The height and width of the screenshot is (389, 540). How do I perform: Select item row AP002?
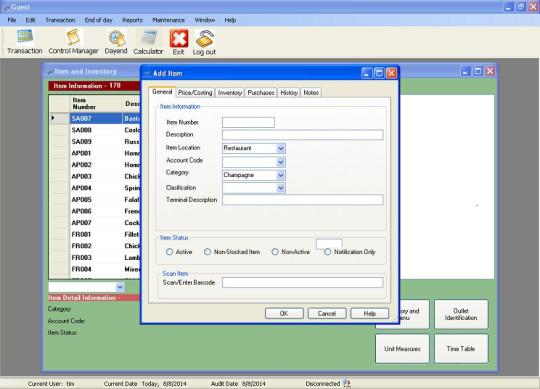pyautogui.click(x=95, y=165)
